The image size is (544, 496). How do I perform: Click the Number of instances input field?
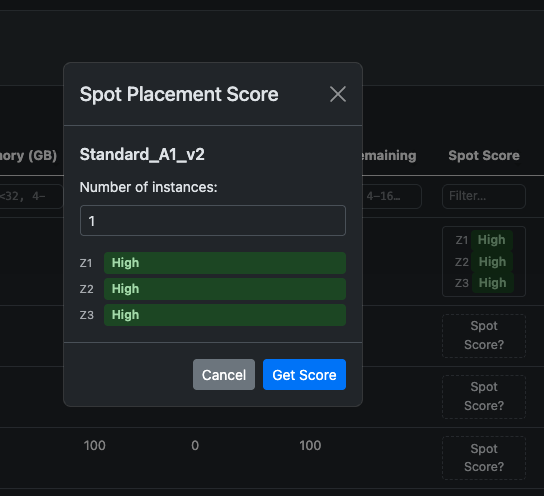(213, 221)
